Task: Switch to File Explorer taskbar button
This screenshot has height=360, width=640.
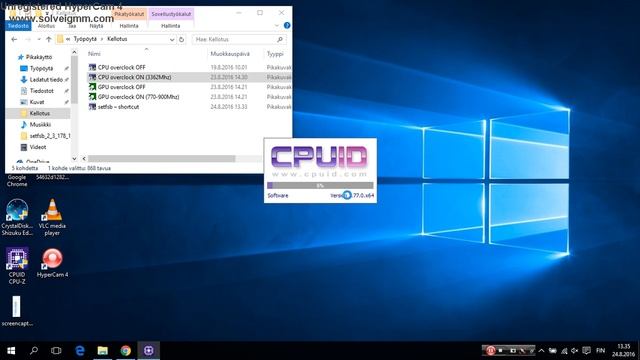Action: (102, 351)
